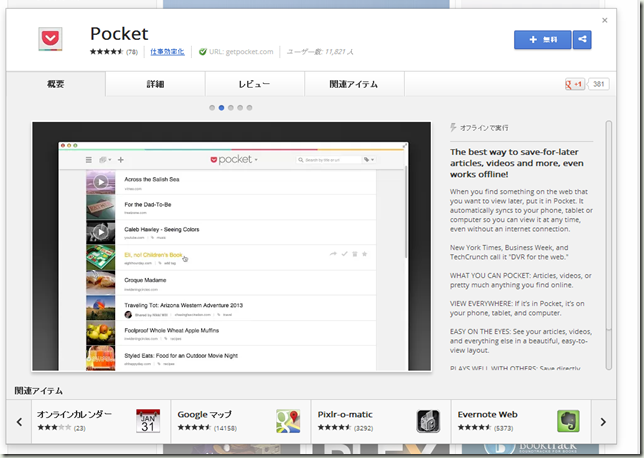Click the search field in Pocket preview
The image size is (644, 458).
click(328, 160)
